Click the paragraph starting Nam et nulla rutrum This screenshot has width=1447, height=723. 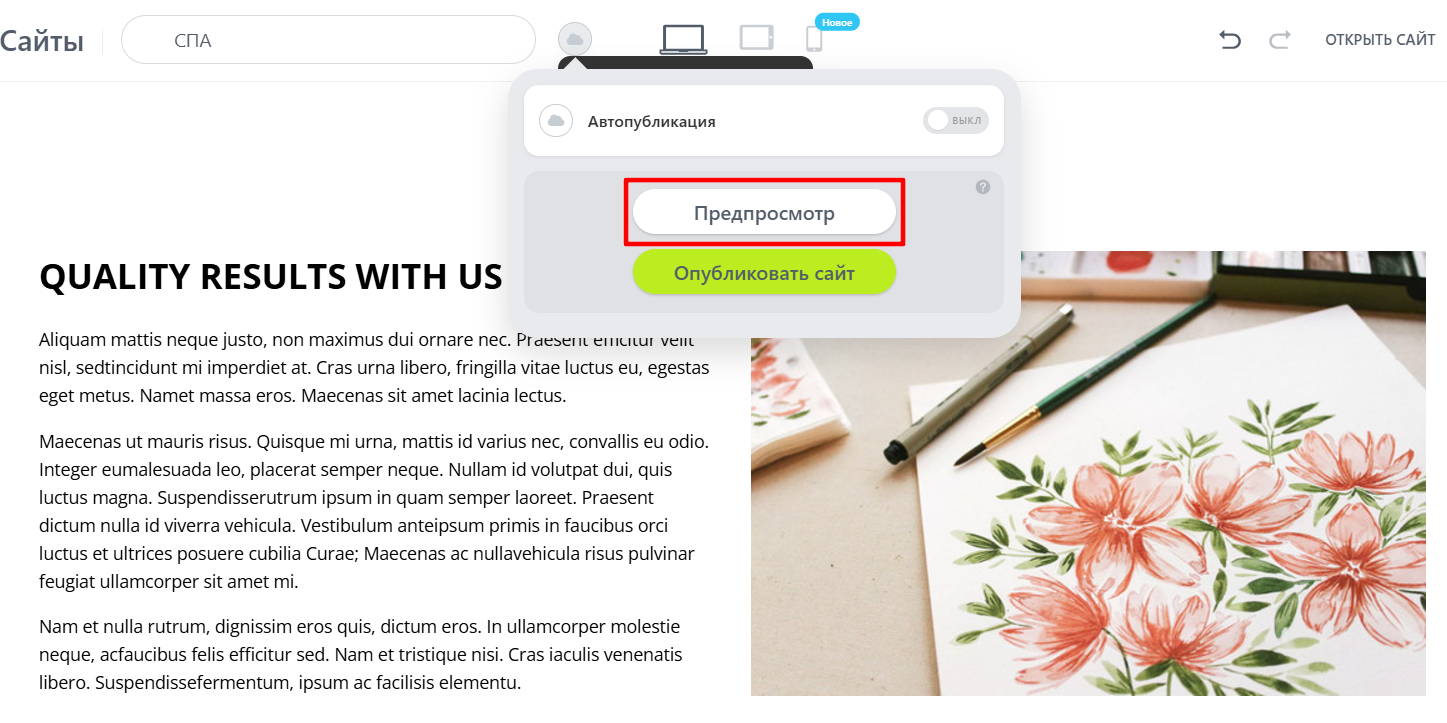361,655
